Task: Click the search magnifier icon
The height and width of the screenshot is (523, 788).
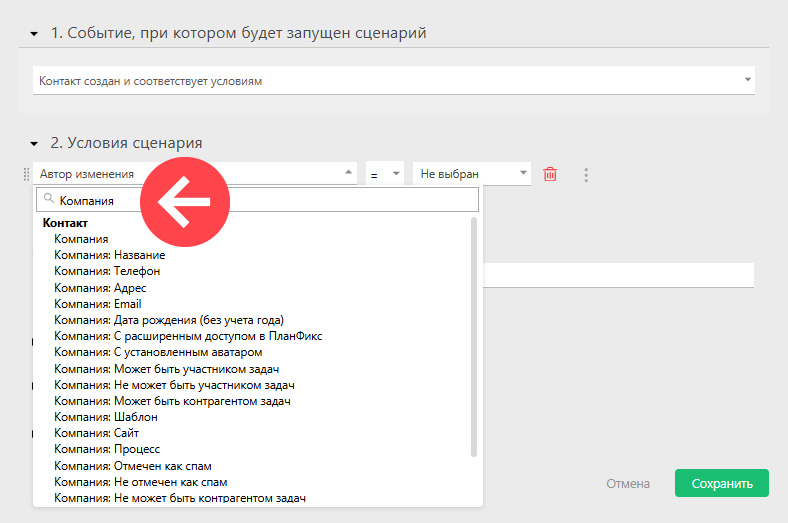Action: [x=49, y=198]
